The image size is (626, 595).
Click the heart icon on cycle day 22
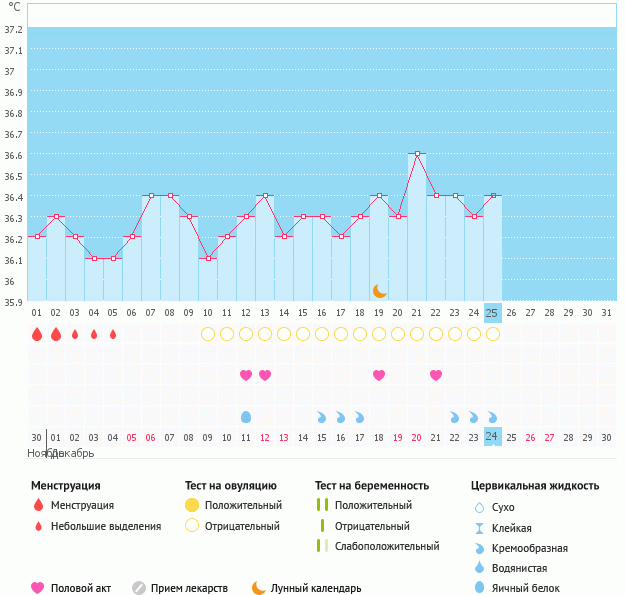point(436,375)
